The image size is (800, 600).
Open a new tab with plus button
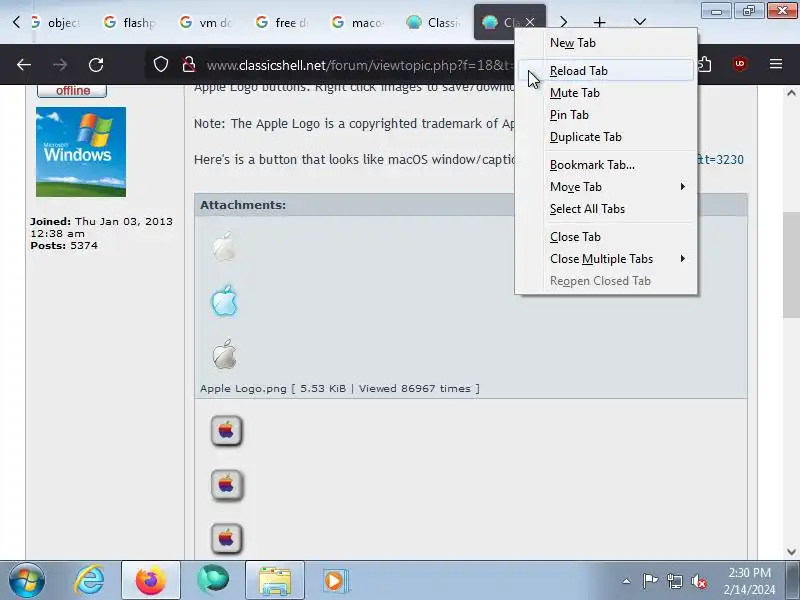click(599, 22)
